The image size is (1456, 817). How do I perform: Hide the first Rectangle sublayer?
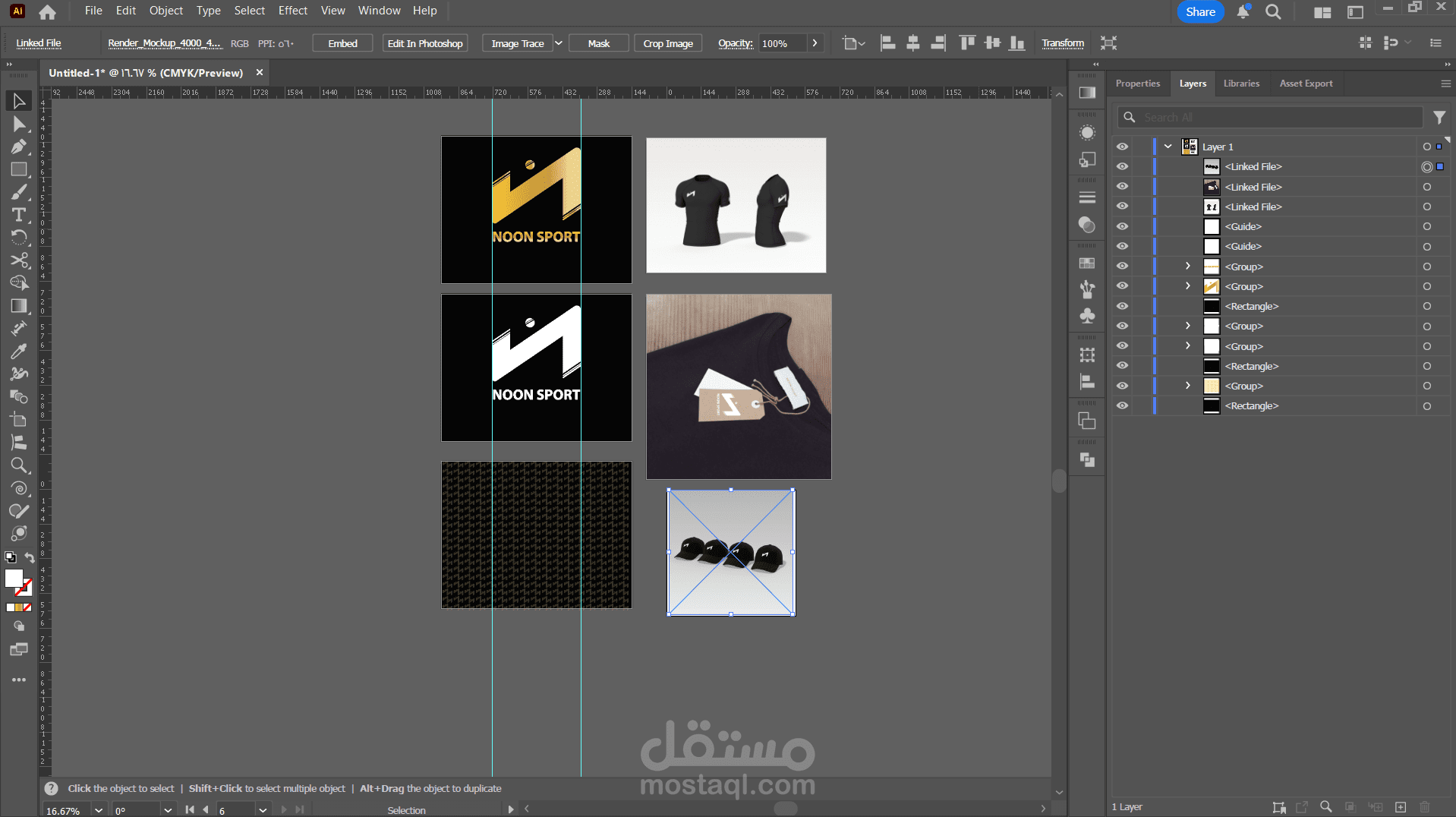(x=1122, y=306)
